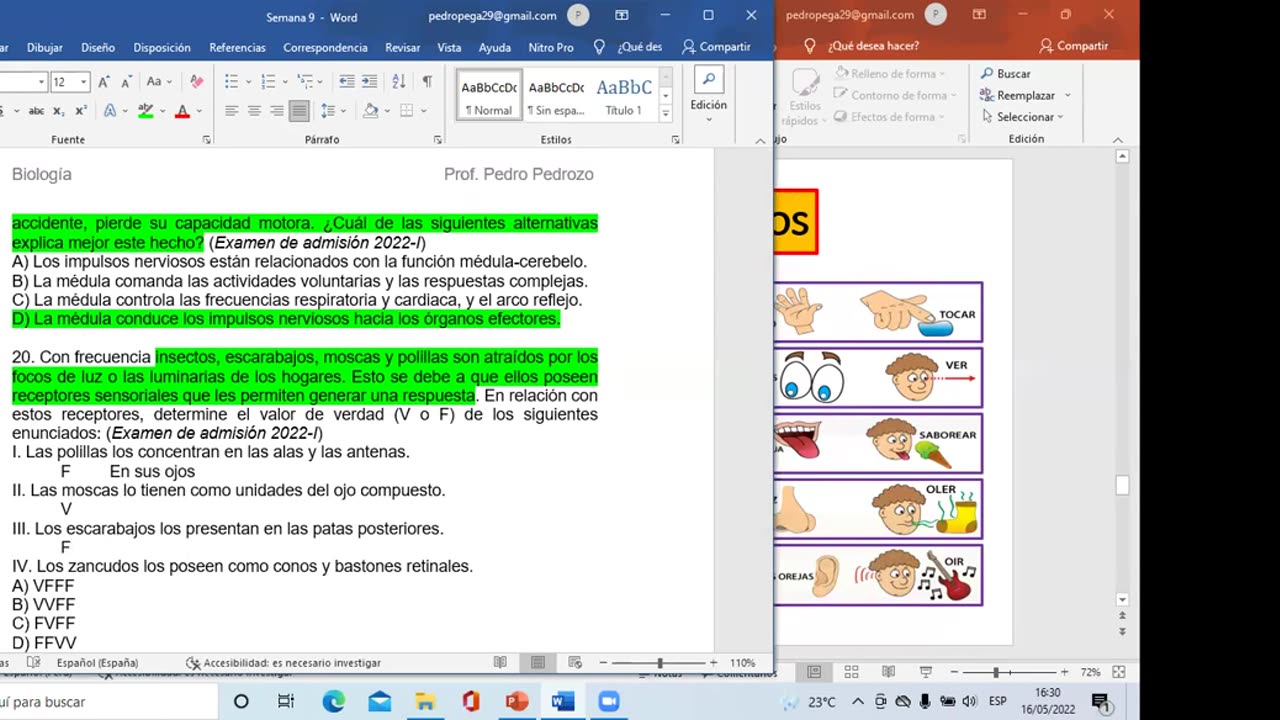The height and width of the screenshot is (720, 1280).
Task: Align text right
Action: [276, 111]
